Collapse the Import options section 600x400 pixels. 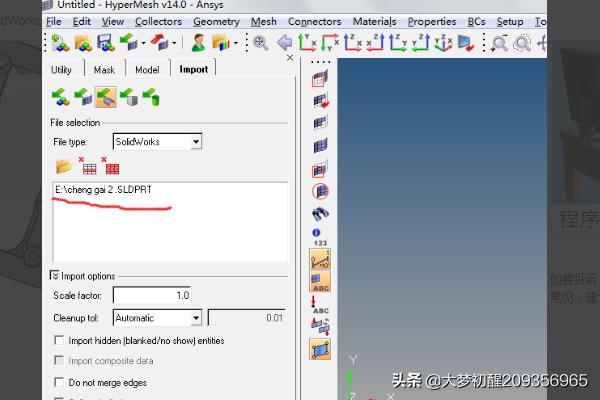54,275
